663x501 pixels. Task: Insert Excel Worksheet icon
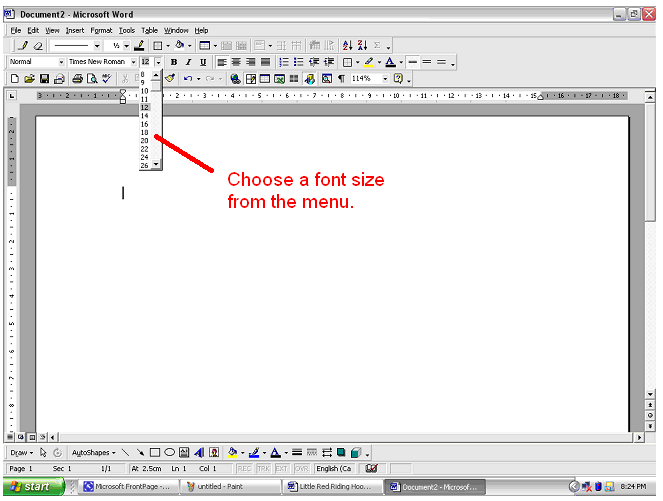click(279, 79)
